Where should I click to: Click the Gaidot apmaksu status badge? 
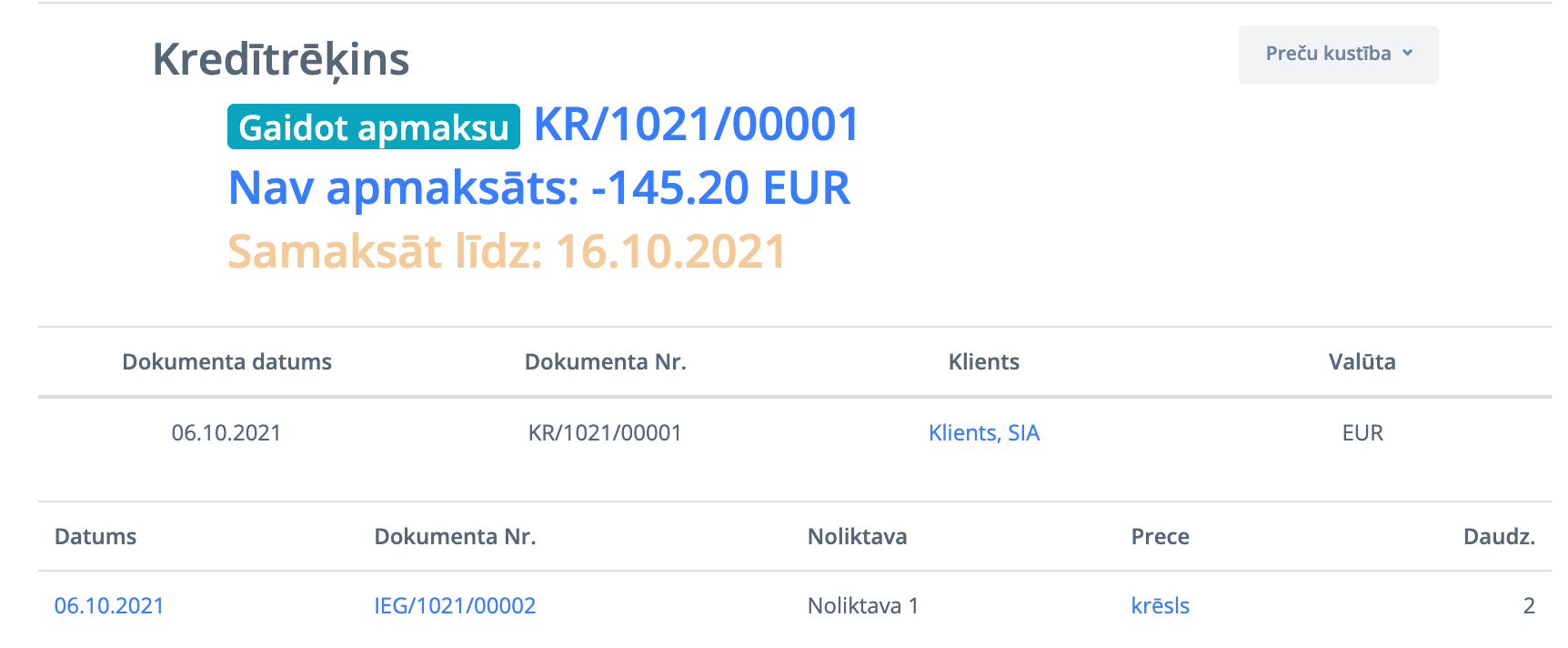coord(373,127)
